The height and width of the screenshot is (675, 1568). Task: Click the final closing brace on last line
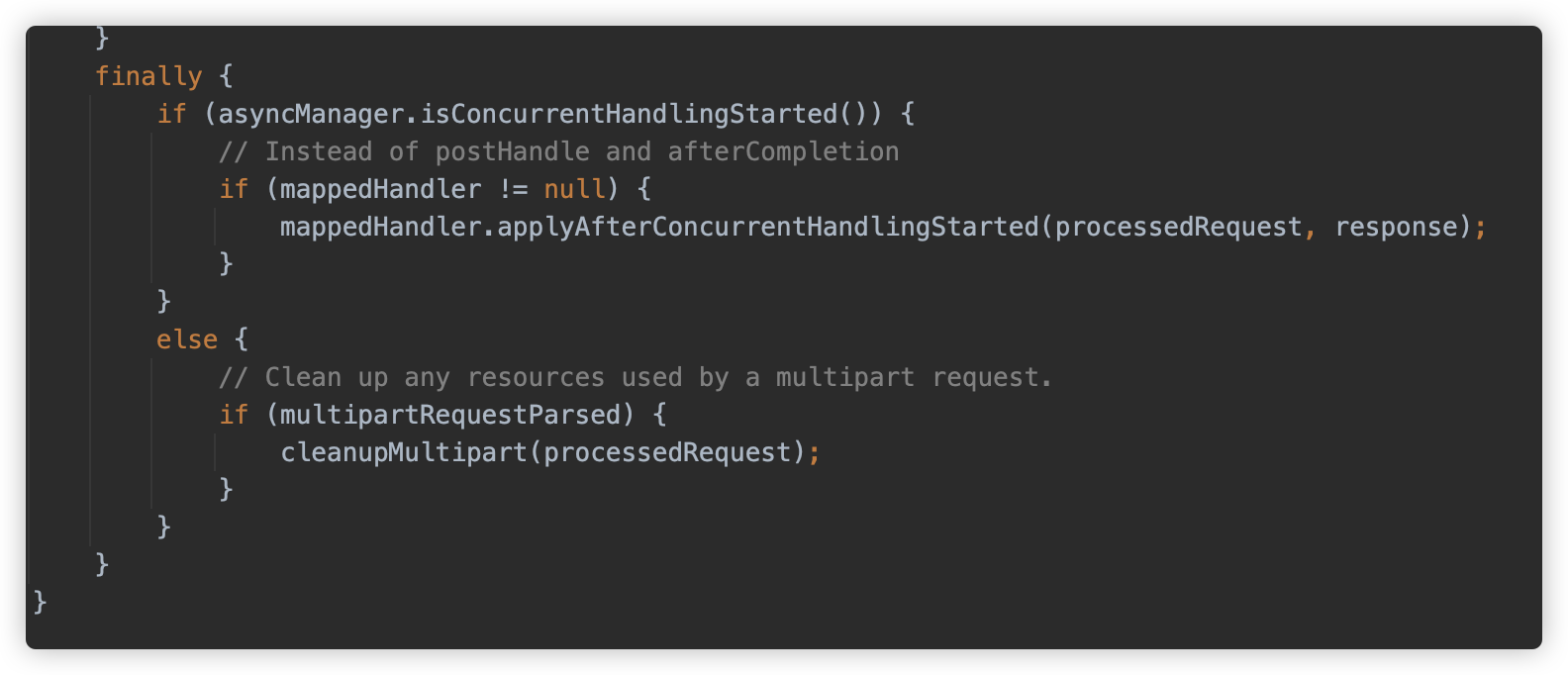click(41, 602)
